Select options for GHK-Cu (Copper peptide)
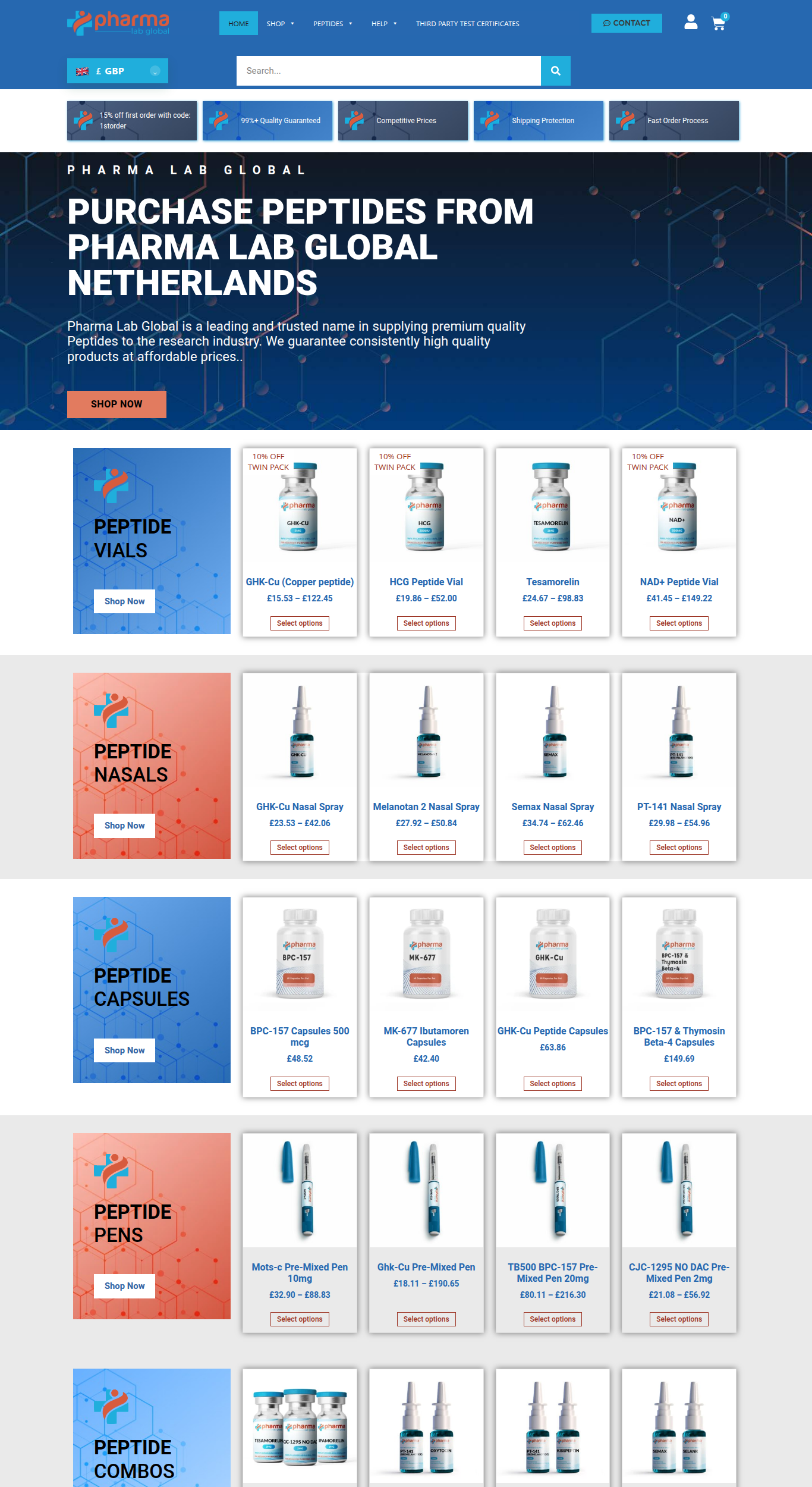Screen dimensions: 812x1487 pos(300,623)
